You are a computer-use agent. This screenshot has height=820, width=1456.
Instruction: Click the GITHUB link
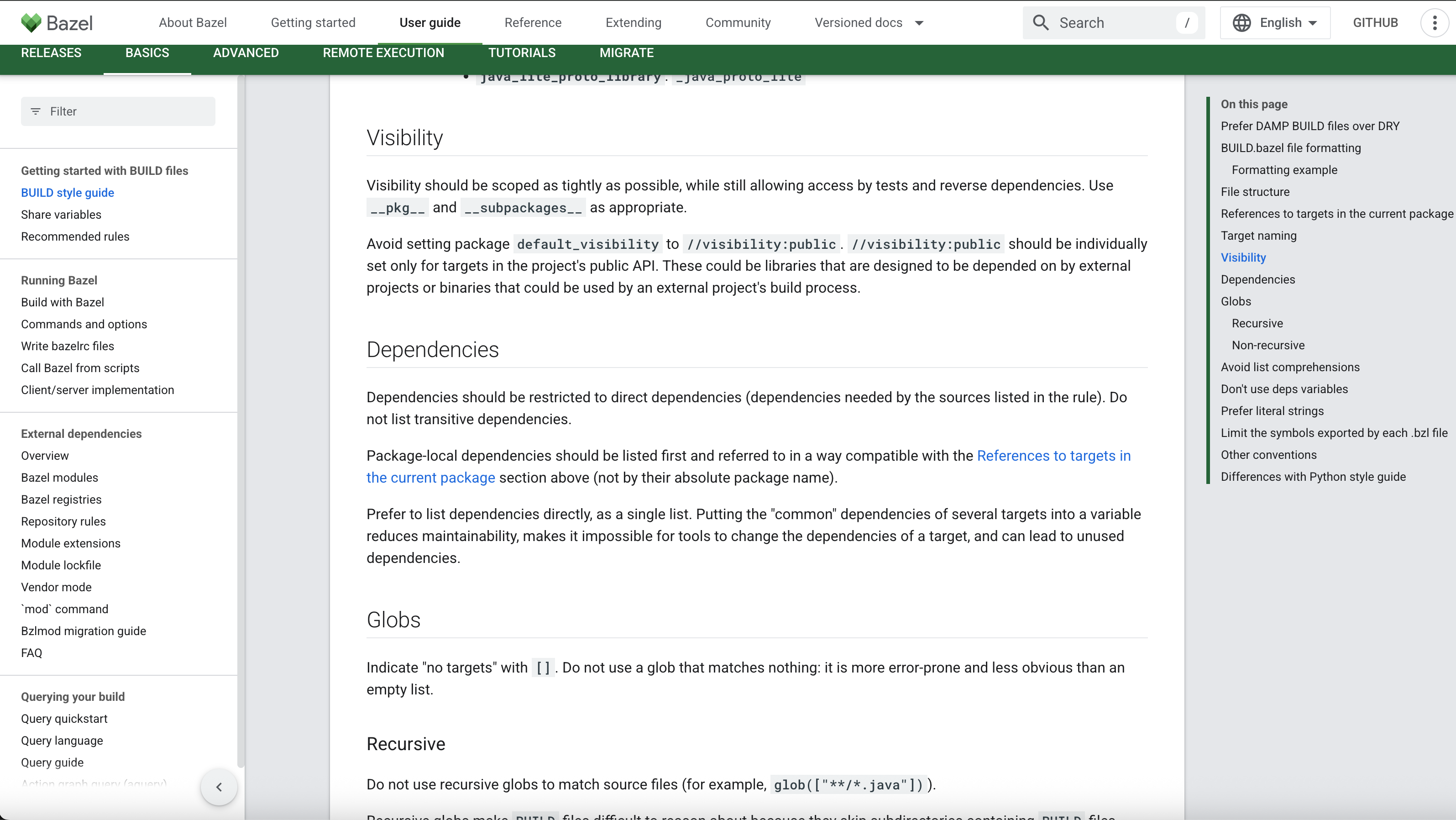tap(1375, 23)
